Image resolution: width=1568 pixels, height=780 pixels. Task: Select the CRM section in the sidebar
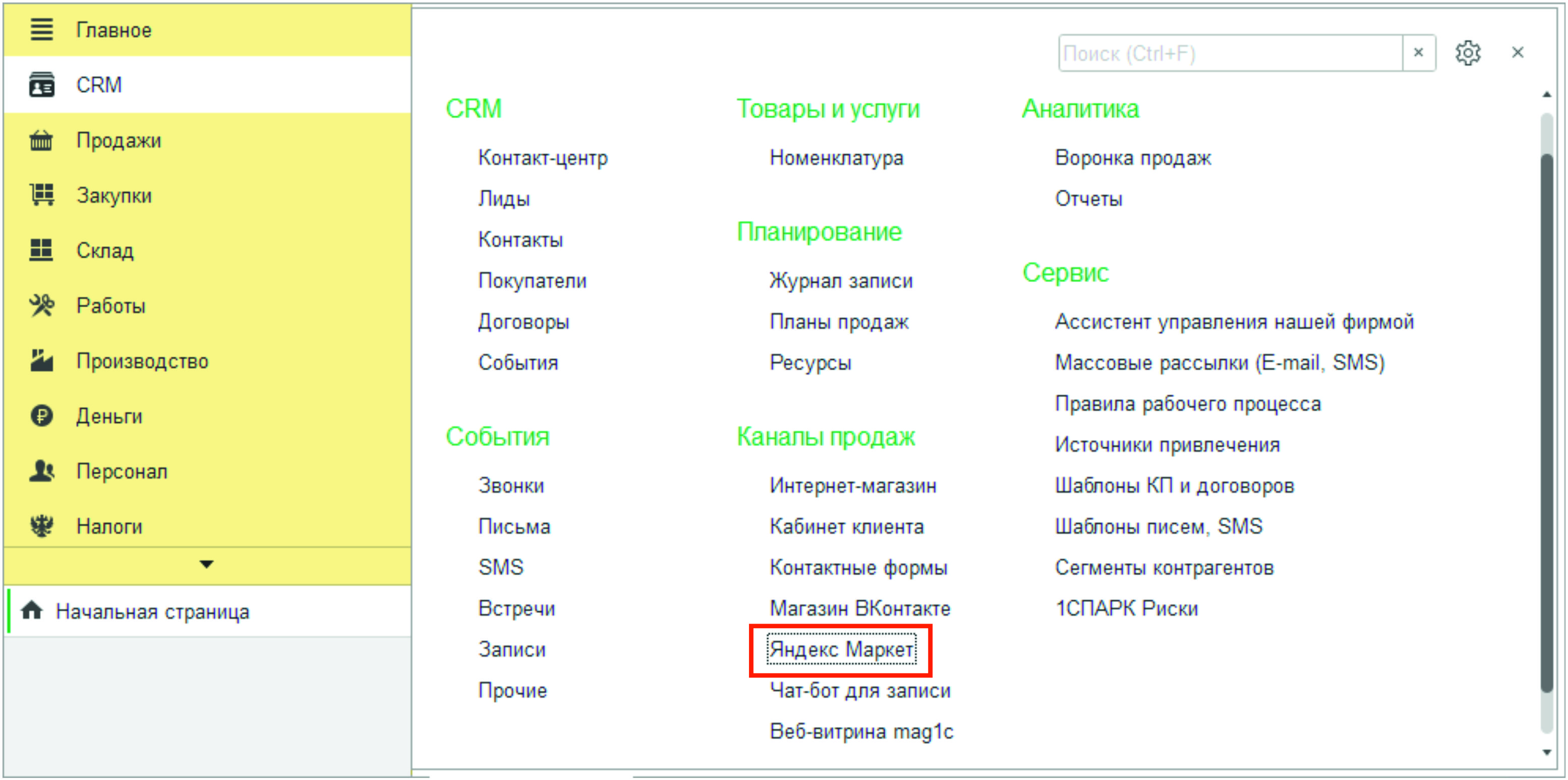click(x=99, y=85)
